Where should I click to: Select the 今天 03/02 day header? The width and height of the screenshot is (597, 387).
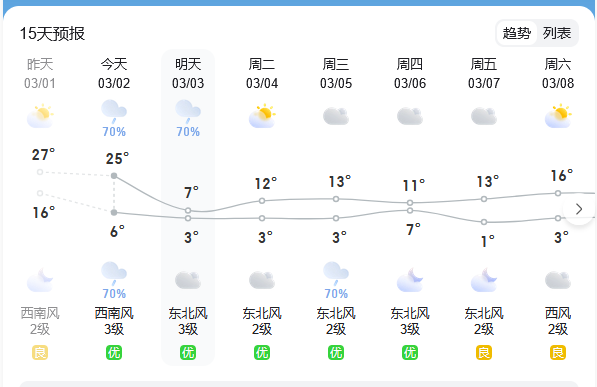[x=114, y=74]
